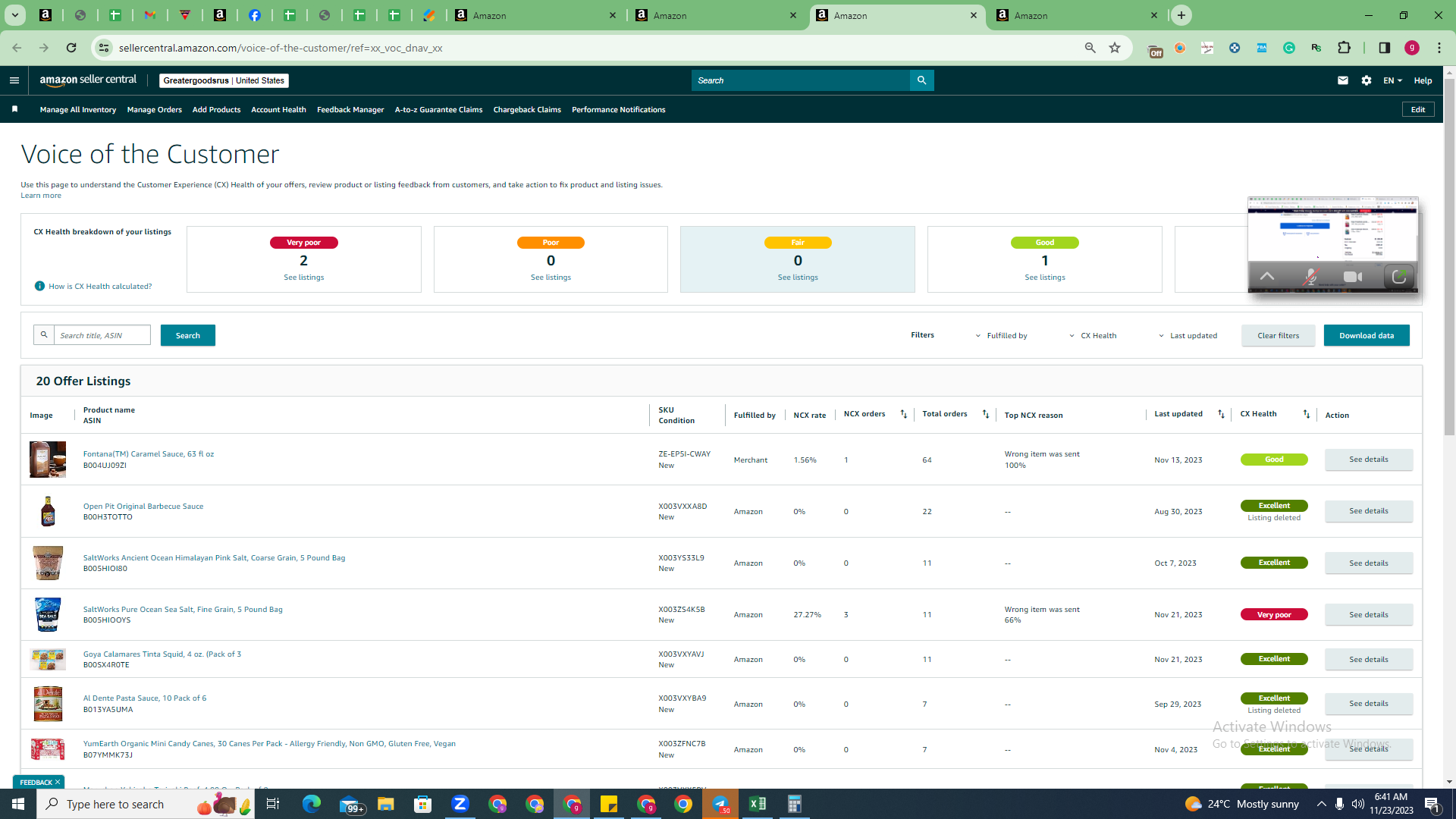1456x819 pixels.
Task: Click the bookmark icon in navigation bar
Action: pyautogui.click(x=14, y=109)
